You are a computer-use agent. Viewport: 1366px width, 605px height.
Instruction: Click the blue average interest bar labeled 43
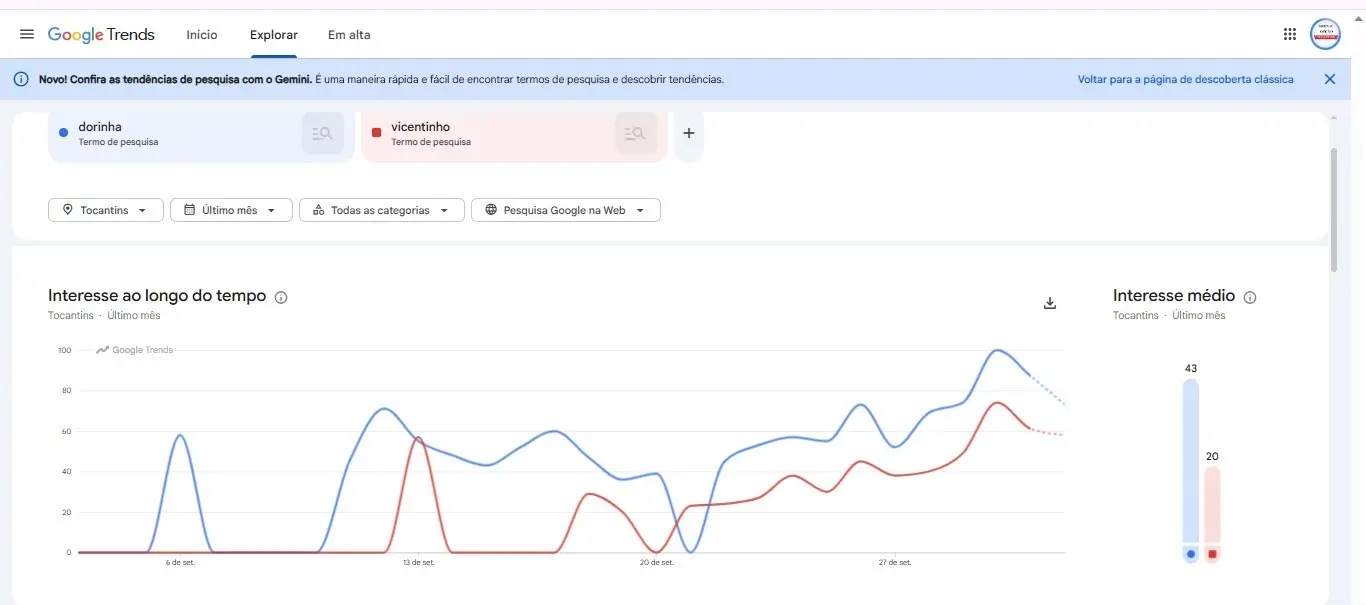(1190, 461)
